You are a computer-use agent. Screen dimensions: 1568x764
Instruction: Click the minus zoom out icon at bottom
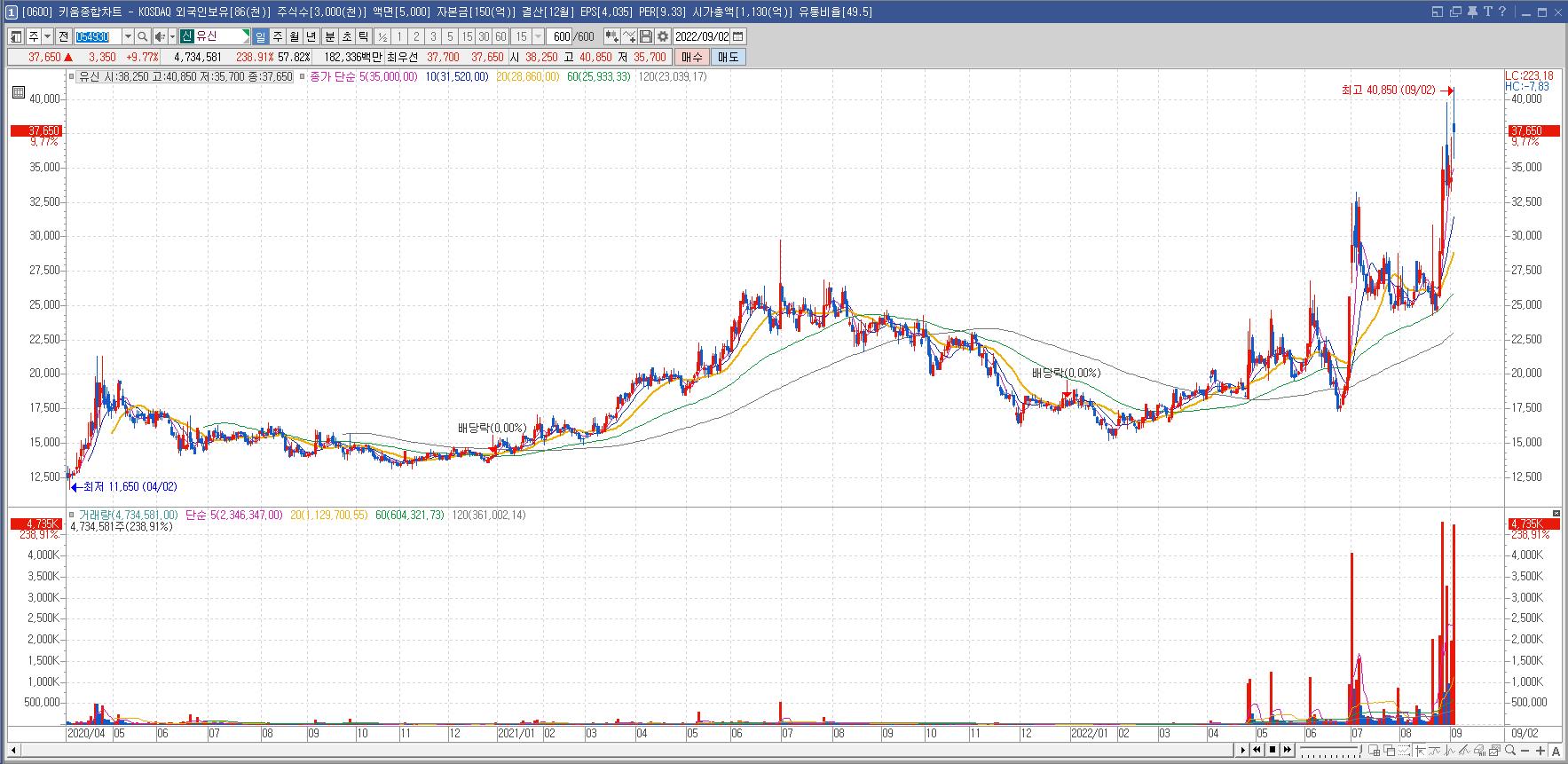click(1525, 751)
